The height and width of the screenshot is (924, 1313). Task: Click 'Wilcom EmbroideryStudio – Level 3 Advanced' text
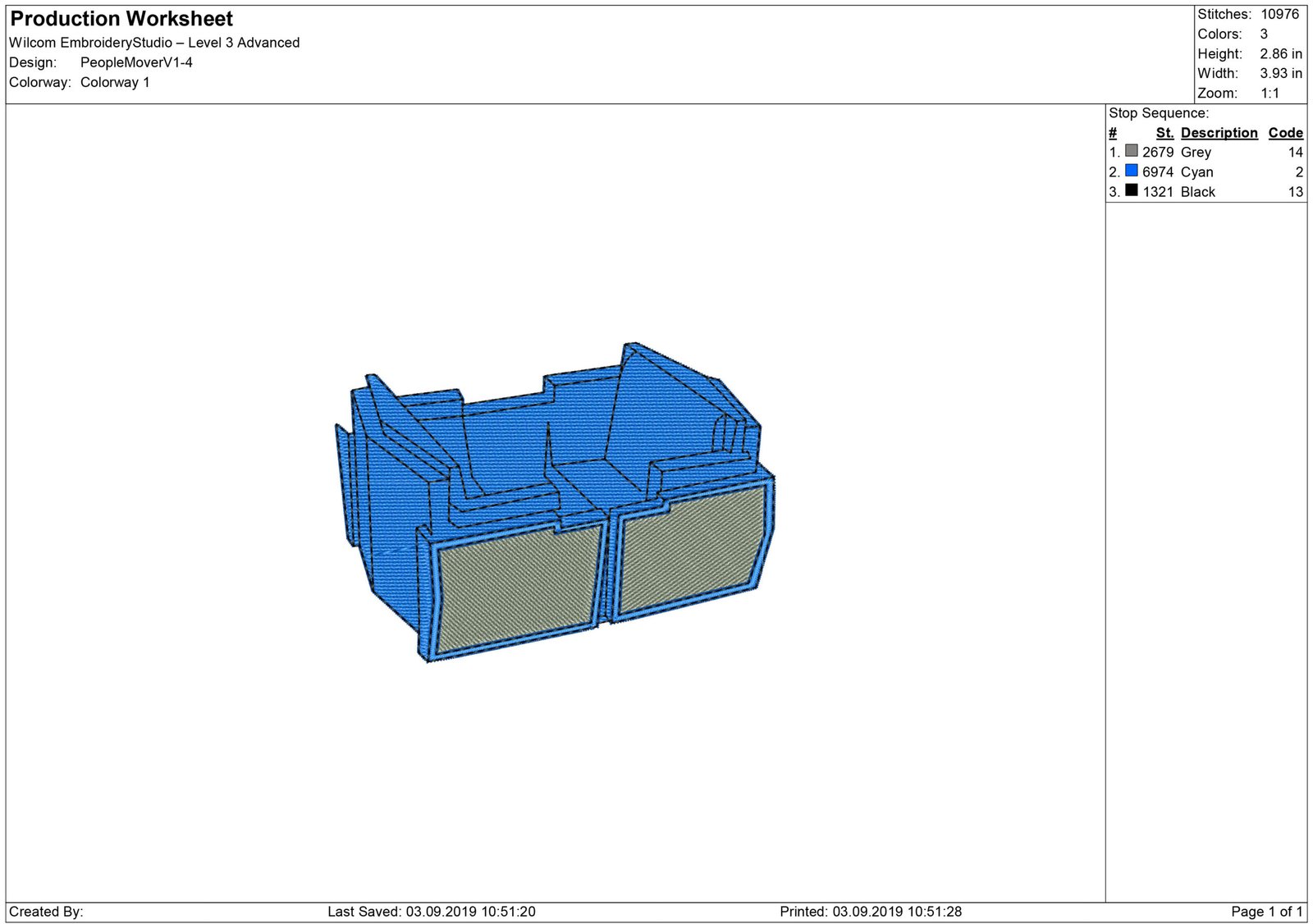click(154, 43)
